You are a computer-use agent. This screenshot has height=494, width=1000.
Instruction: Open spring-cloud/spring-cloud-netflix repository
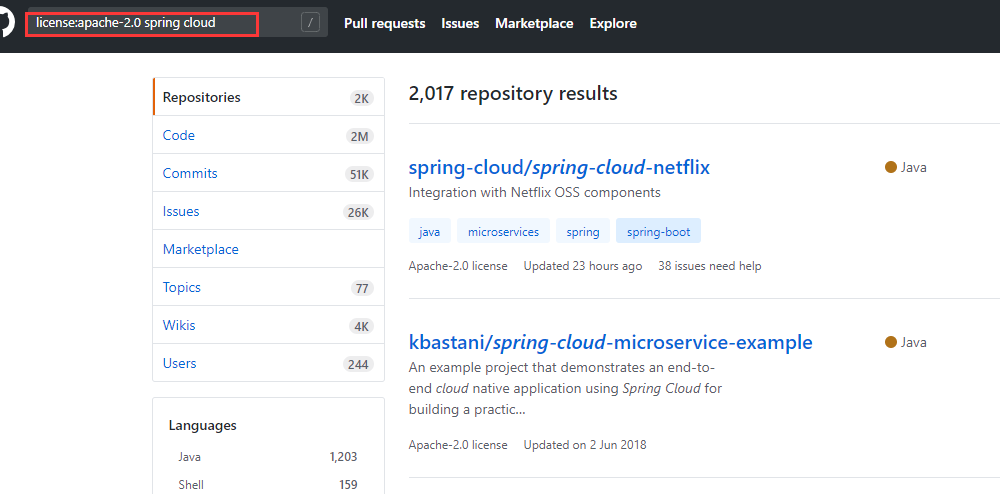559,168
